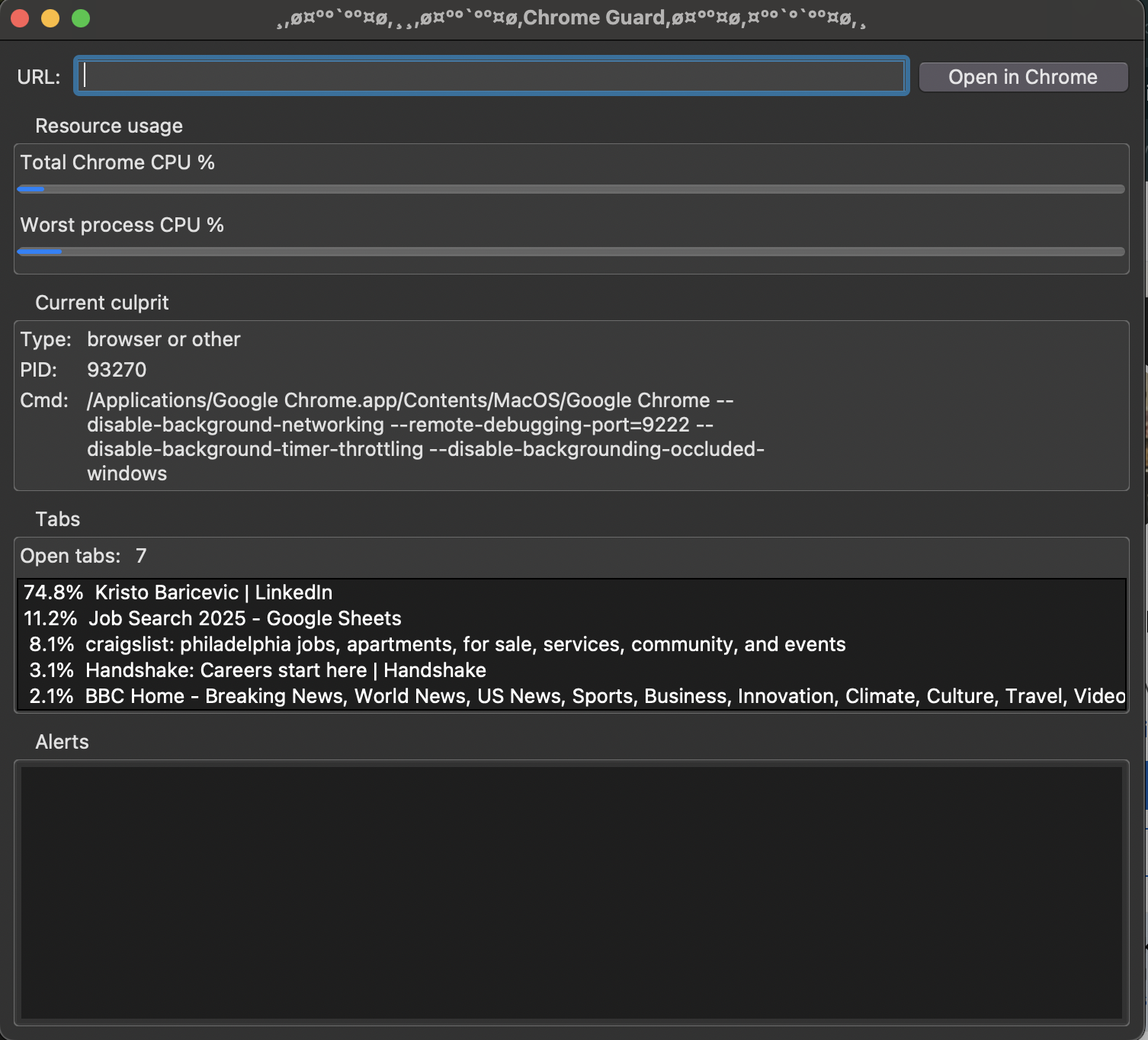Click the 'browser or other' type value

[x=164, y=339]
